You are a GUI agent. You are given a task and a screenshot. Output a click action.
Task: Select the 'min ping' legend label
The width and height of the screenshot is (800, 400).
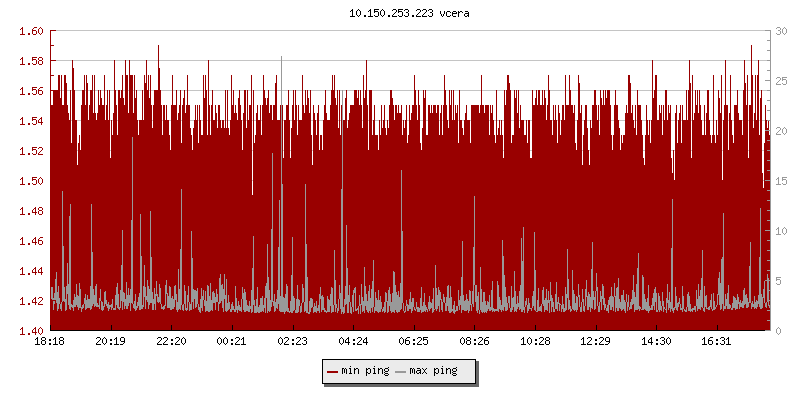tap(365, 371)
